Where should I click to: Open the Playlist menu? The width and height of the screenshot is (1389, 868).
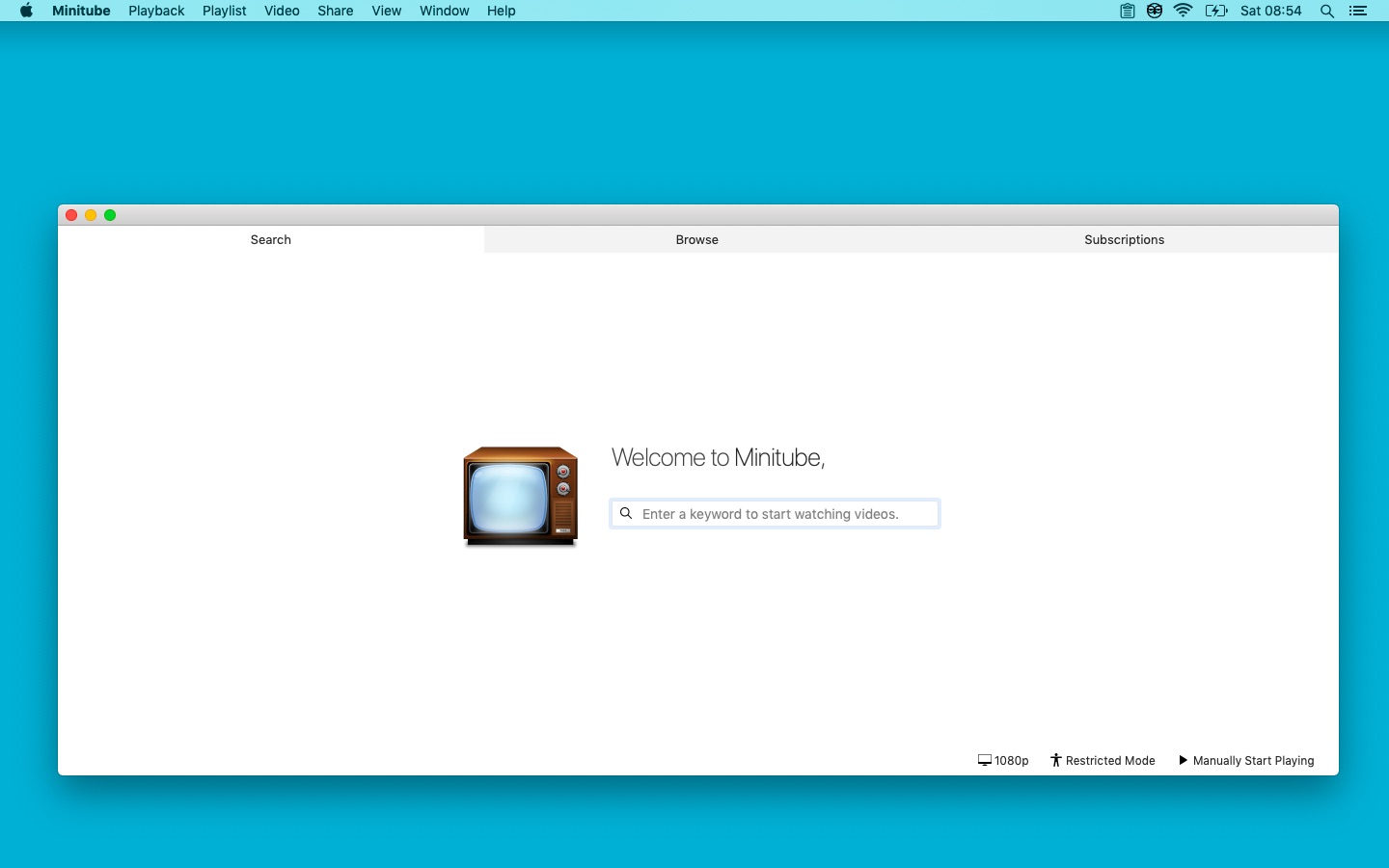pyautogui.click(x=225, y=11)
